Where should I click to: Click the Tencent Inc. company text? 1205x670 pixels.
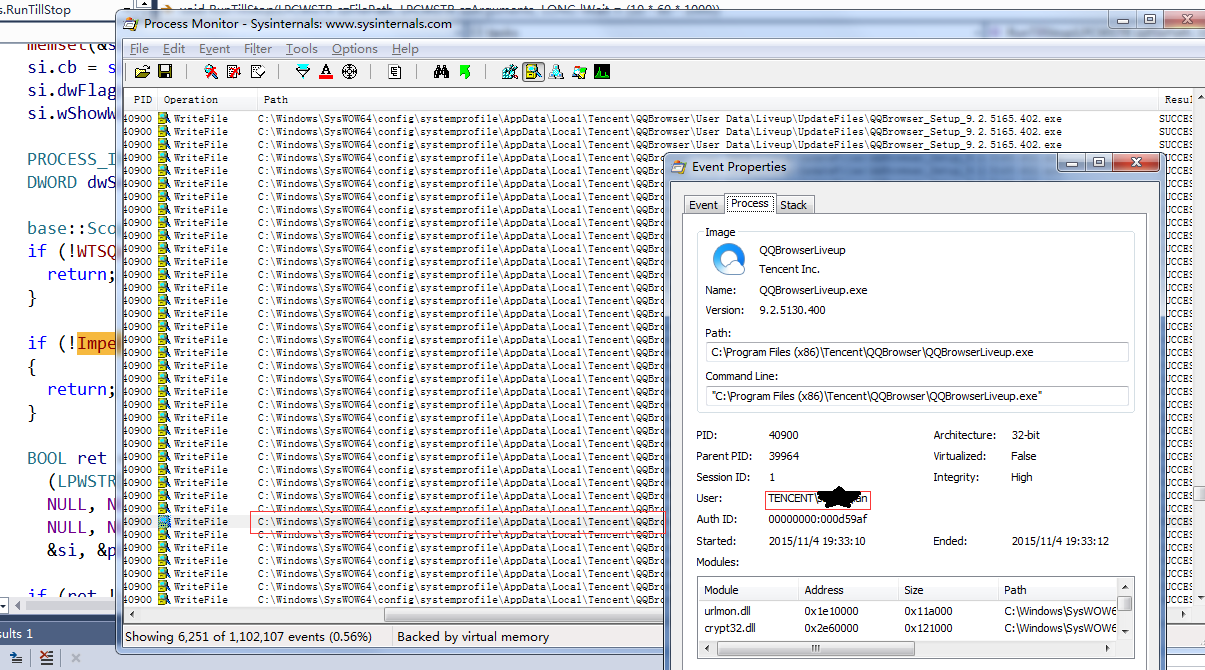(x=789, y=269)
